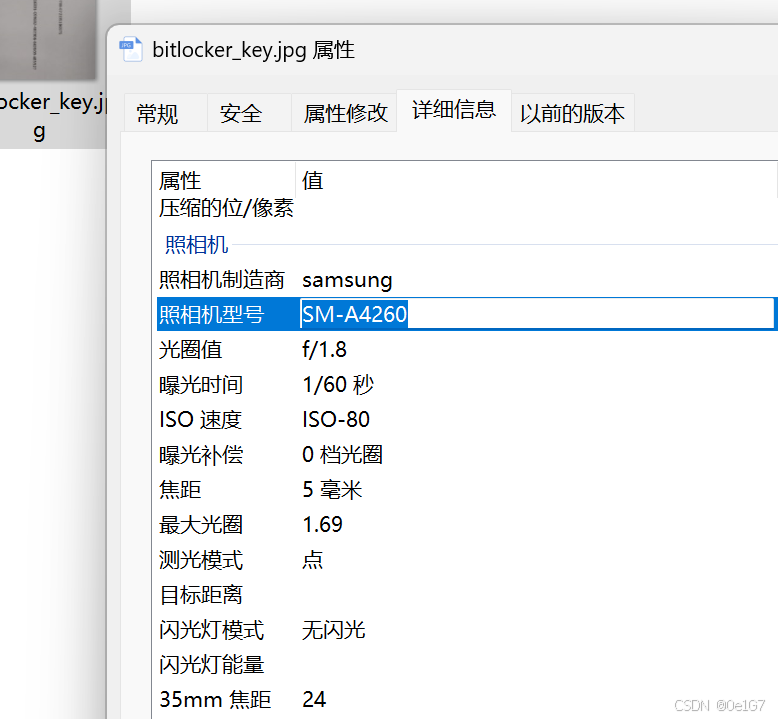Click the 1.69 max aperture value
The width and height of the screenshot is (778, 719).
coord(323,524)
